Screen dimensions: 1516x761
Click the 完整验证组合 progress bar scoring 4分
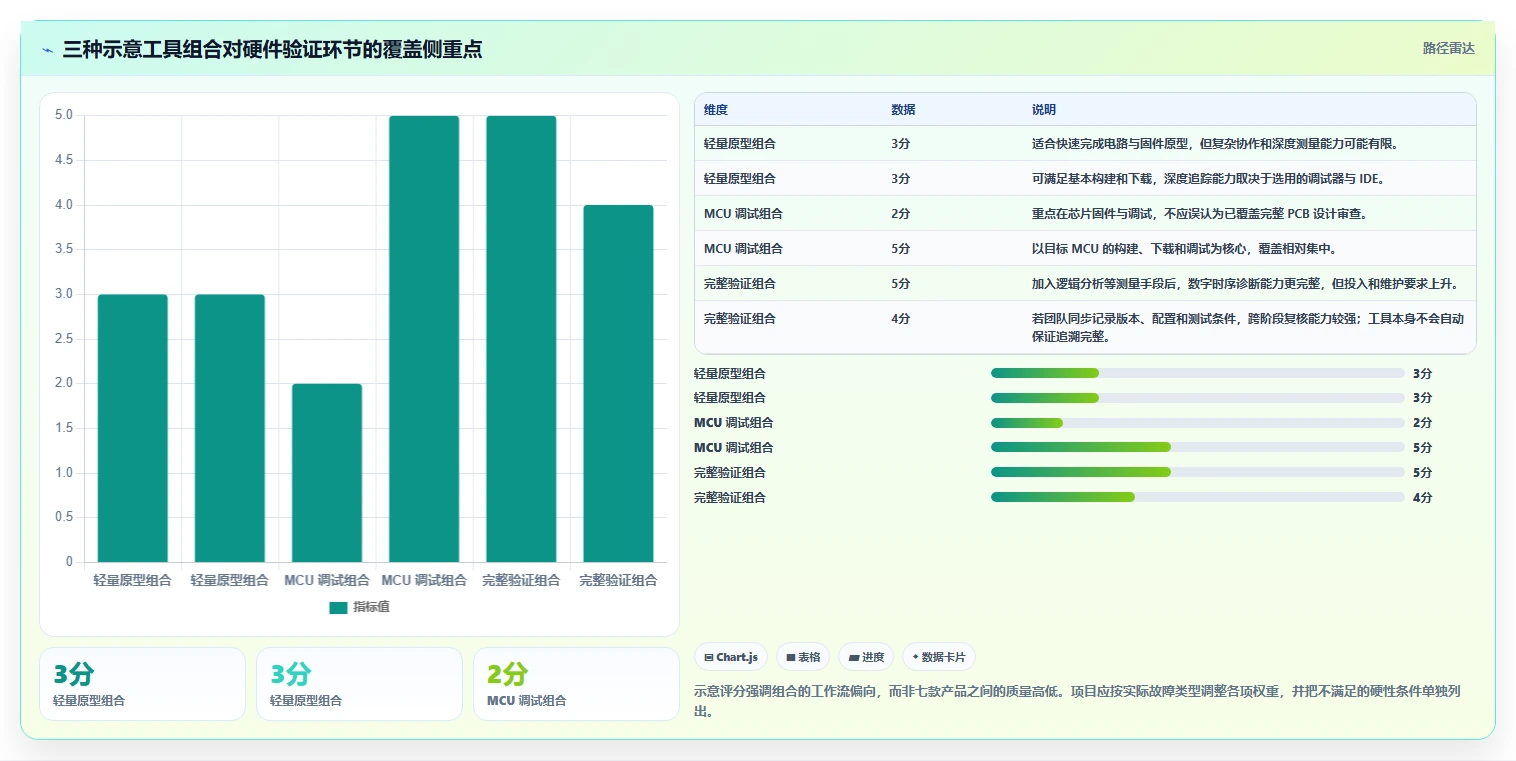[x=1198, y=497]
